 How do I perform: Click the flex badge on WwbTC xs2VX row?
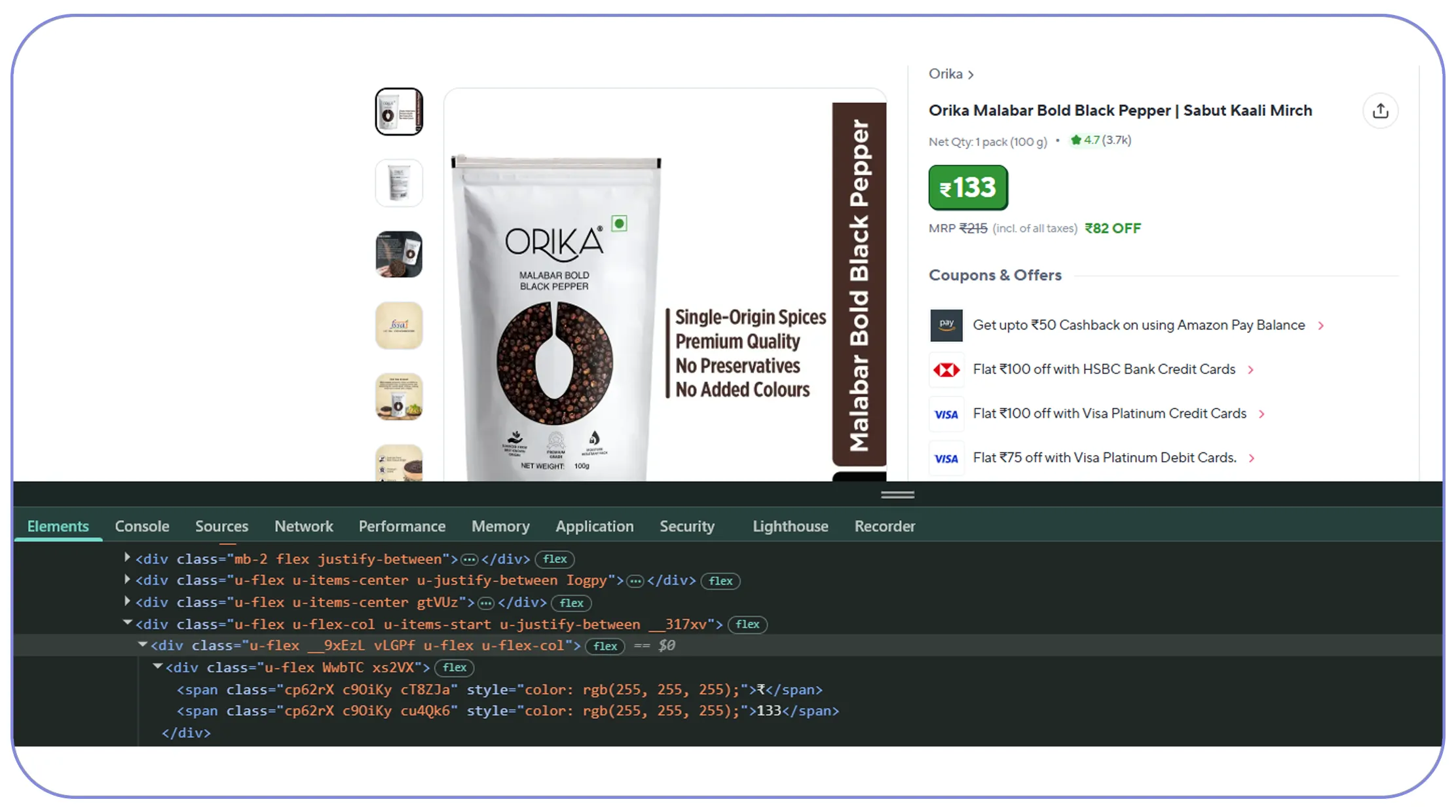tap(455, 668)
